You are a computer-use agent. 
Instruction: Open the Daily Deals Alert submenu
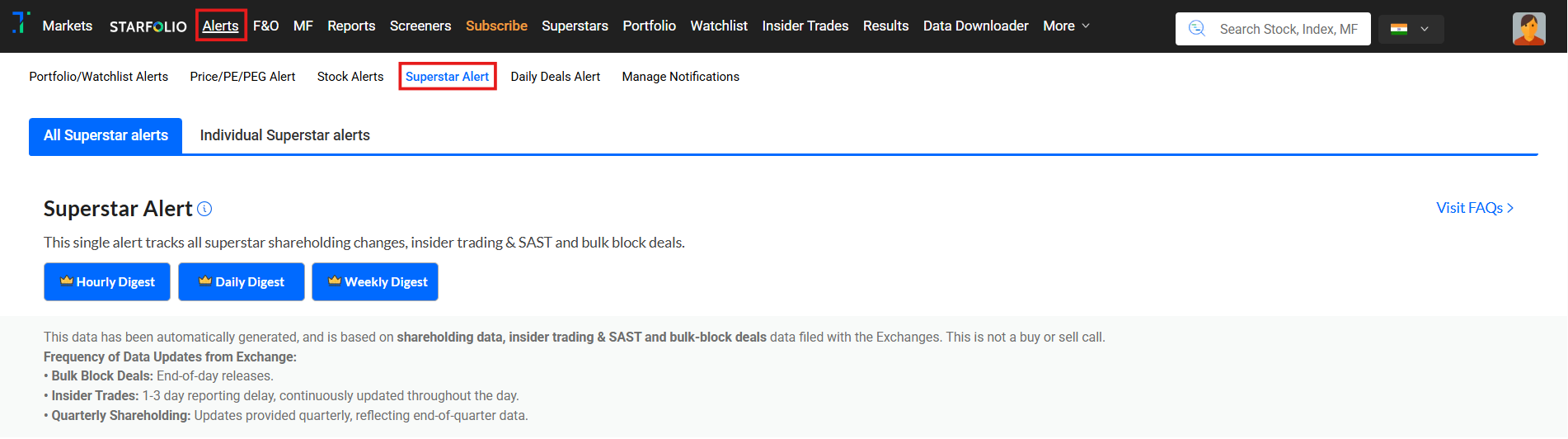[555, 77]
